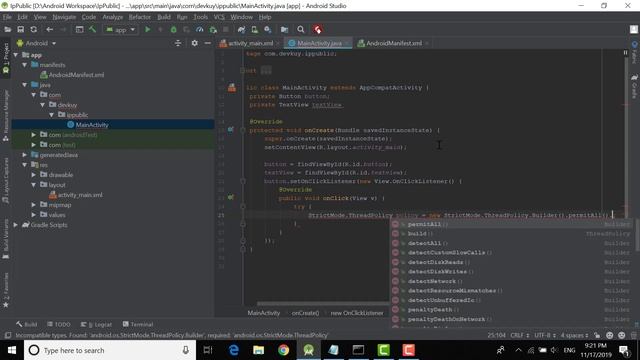
Task: Open the VCS menu
Action: pyautogui.click(x=219, y=17)
